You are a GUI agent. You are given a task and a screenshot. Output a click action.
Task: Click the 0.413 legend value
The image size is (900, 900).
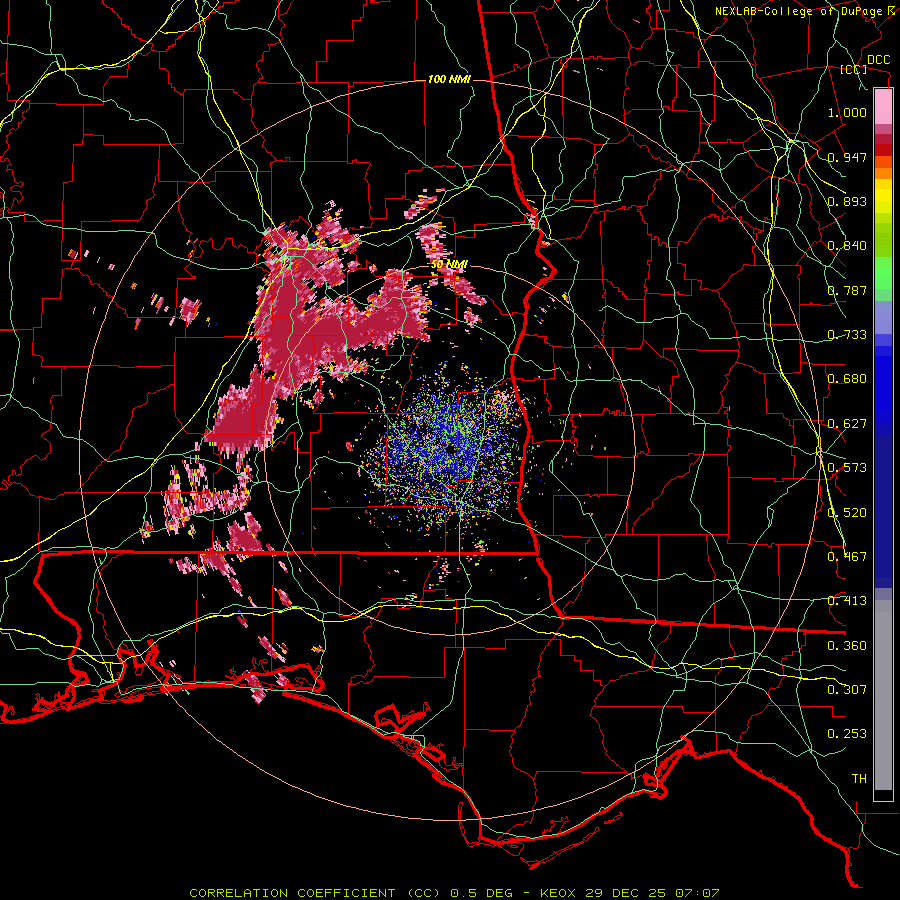tap(847, 601)
